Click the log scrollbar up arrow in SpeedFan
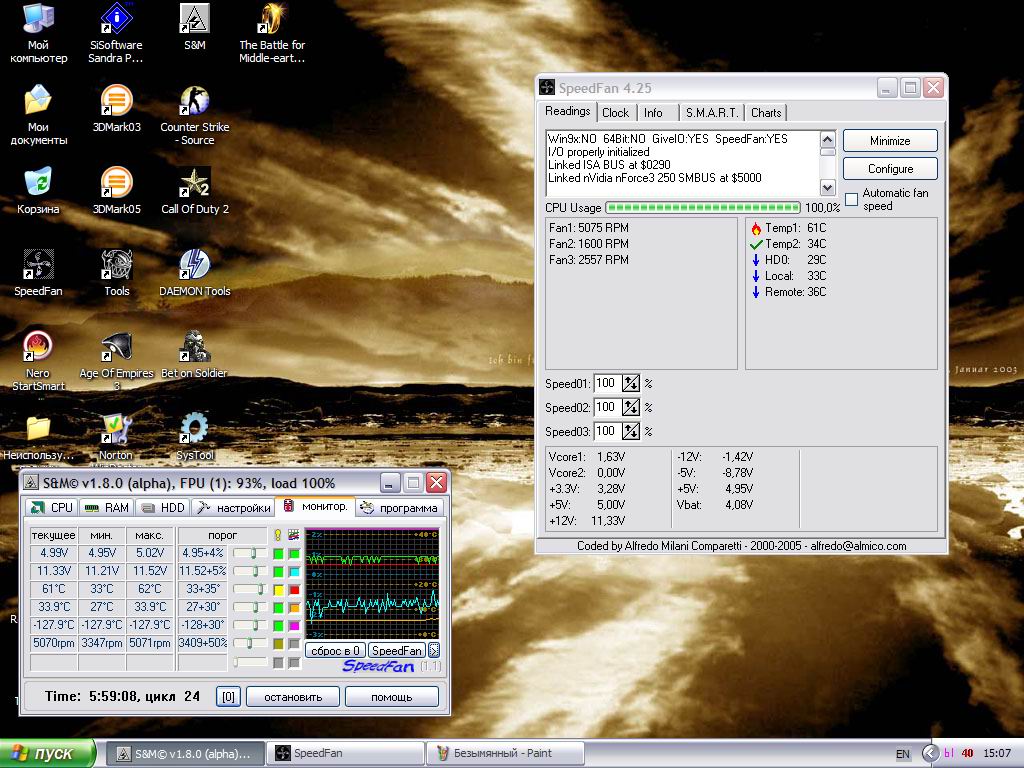The height and width of the screenshot is (768, 1024). [827, 139]
